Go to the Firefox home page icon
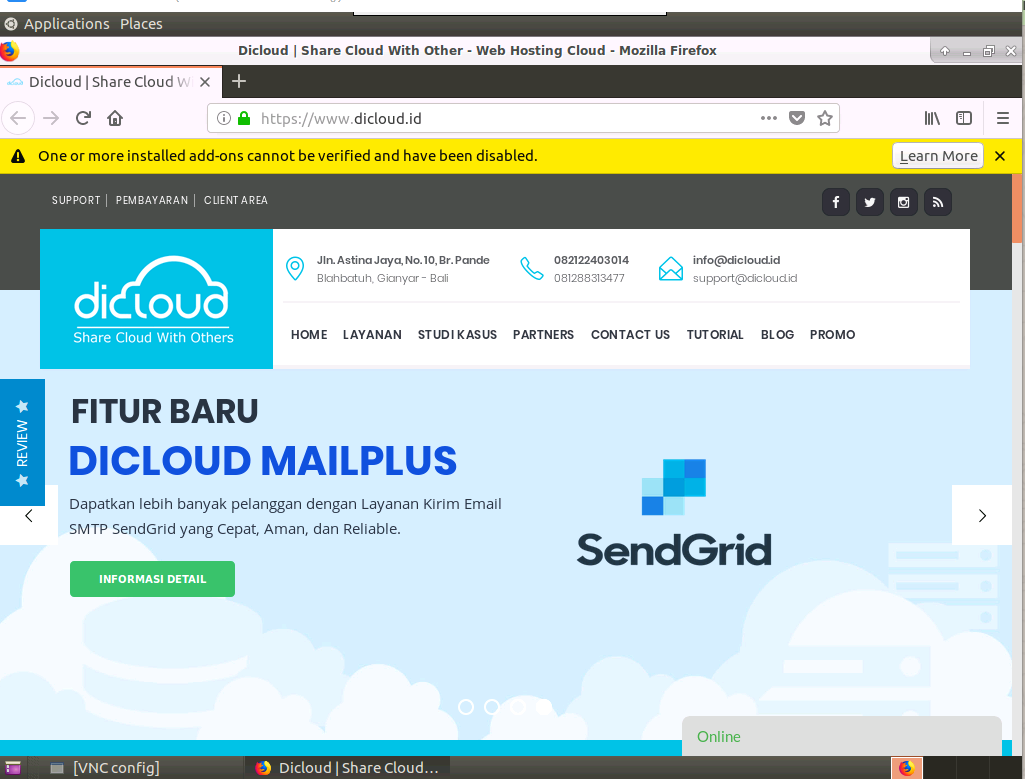 pyautogui.click(x=115, y=118)
